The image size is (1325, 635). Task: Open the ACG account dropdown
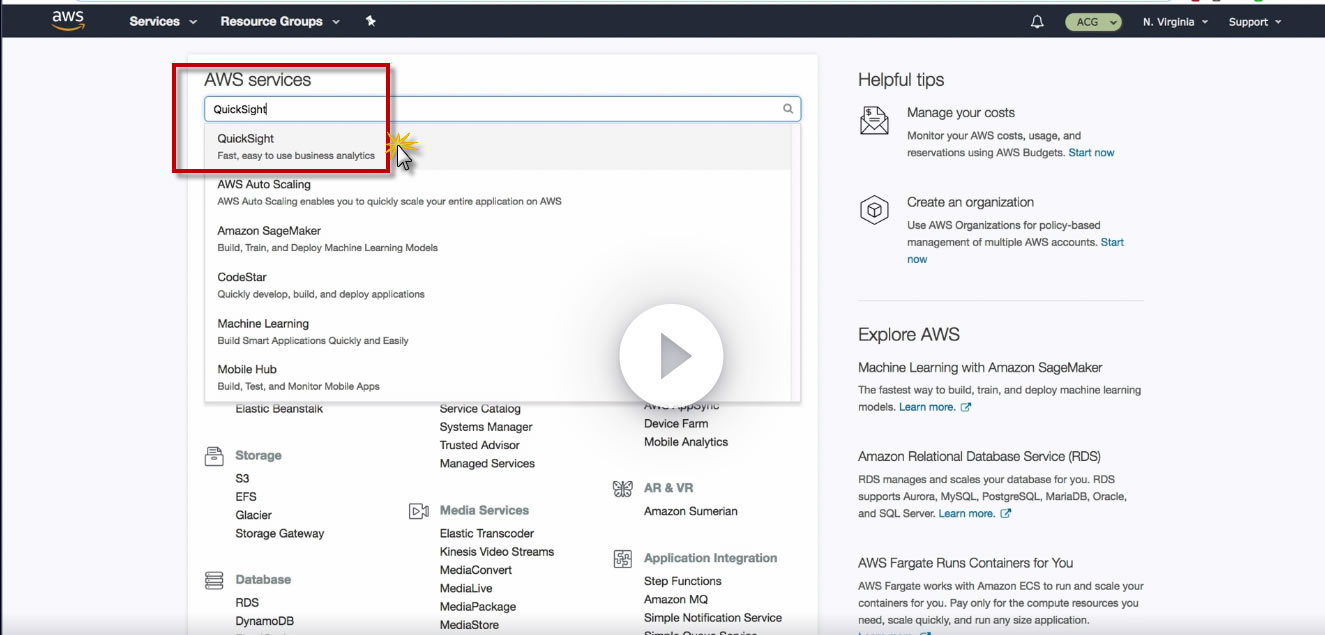[x=1093, y=21]
